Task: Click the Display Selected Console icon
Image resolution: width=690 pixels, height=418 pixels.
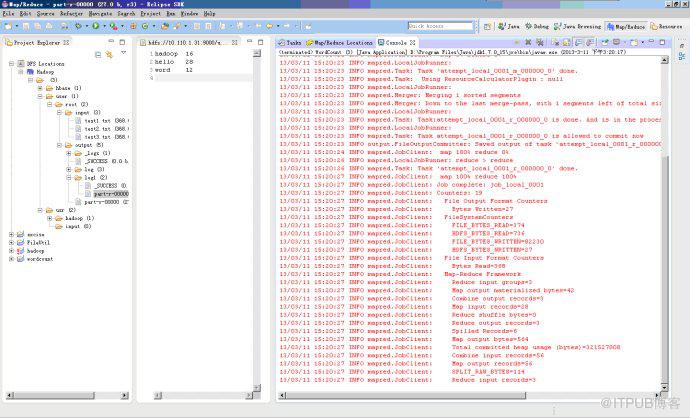Action: click(617, 42)
